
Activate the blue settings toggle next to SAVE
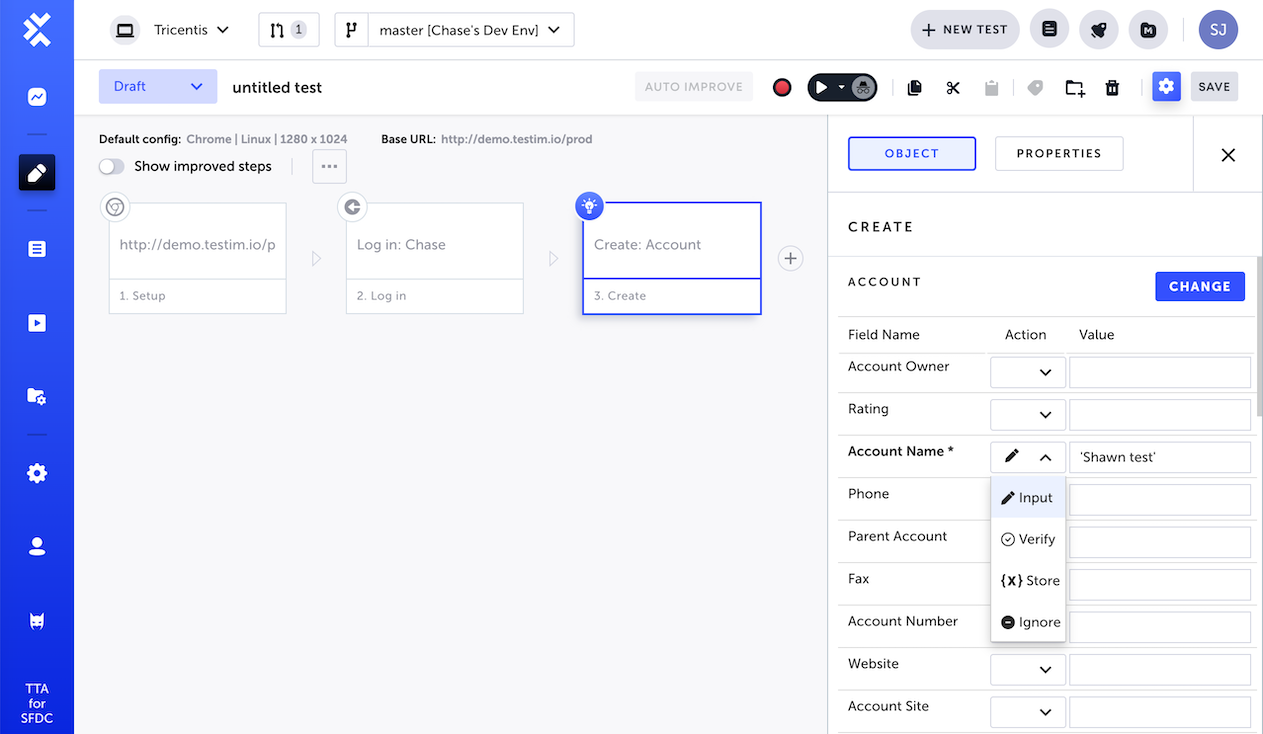click(1166, 87)
